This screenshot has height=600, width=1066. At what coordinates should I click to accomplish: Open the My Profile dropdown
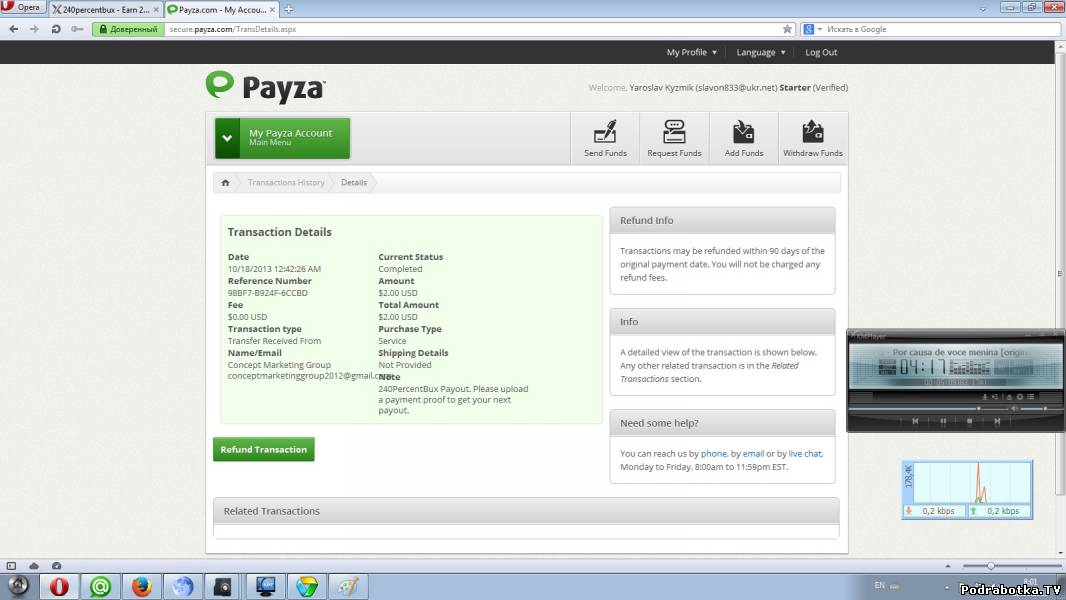[691, 52]
